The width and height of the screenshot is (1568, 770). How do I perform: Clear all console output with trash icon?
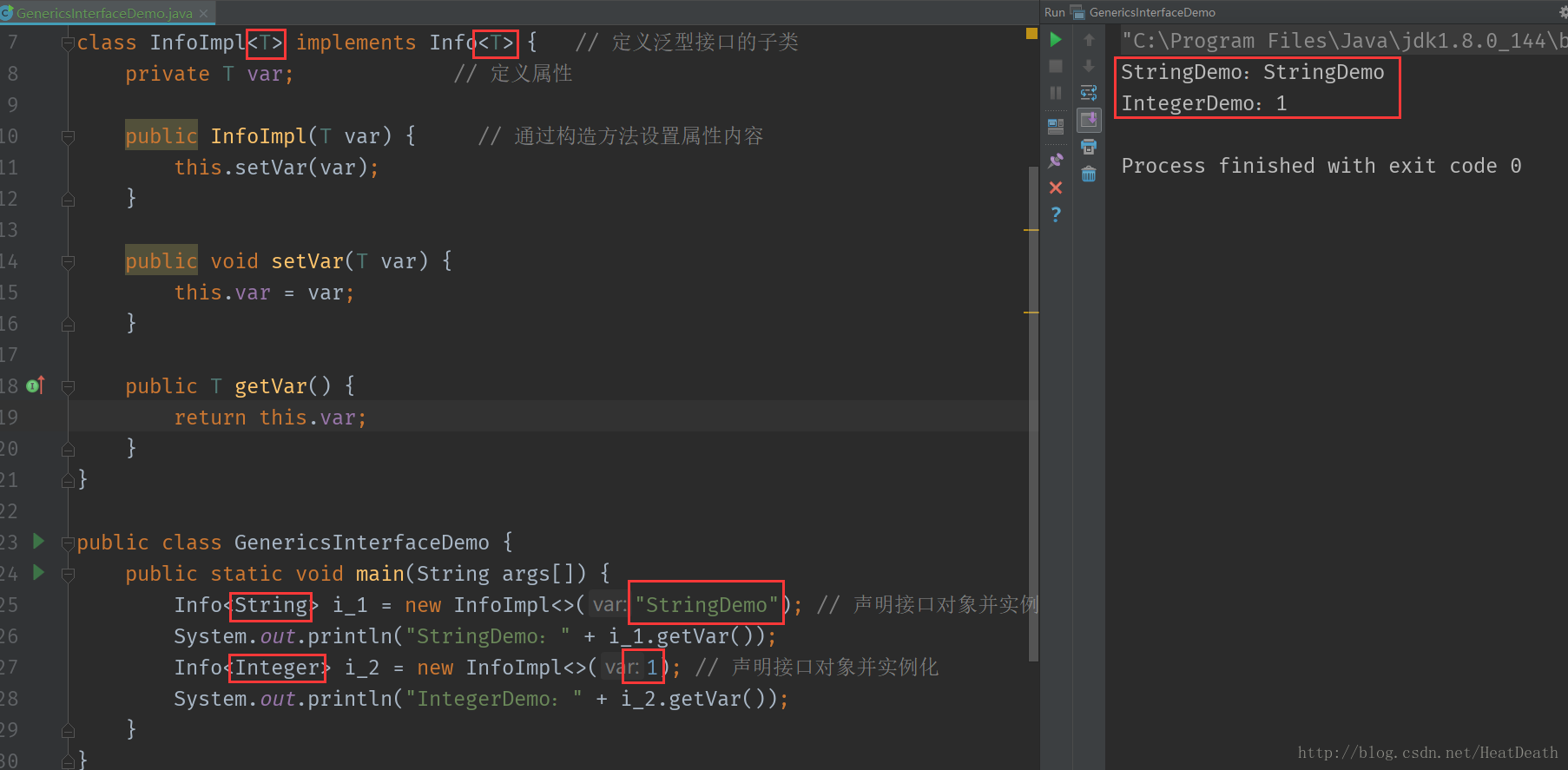1089,174
